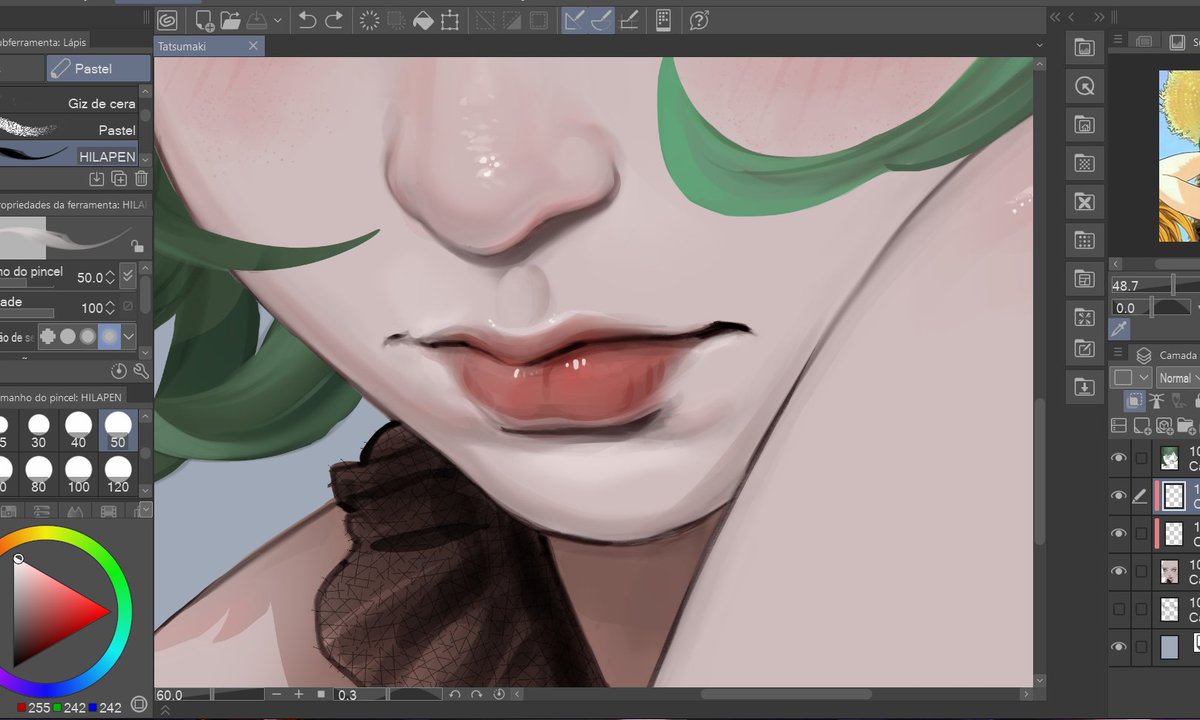Deselect with the dashed diagonal icon
The width and height of the screenshot is (1200, 720).
click(x=485, y=20)
